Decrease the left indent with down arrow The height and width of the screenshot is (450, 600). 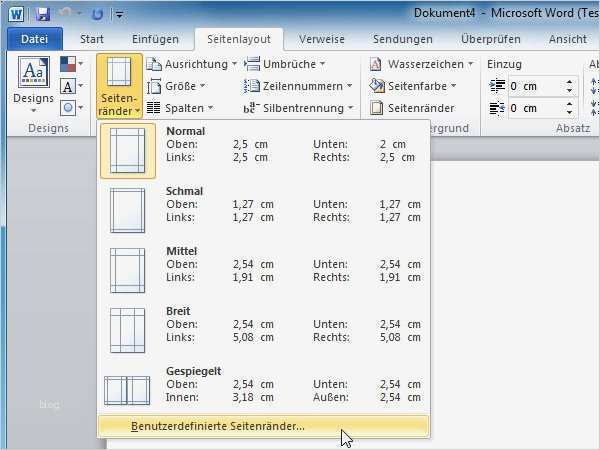coord(570,91)
